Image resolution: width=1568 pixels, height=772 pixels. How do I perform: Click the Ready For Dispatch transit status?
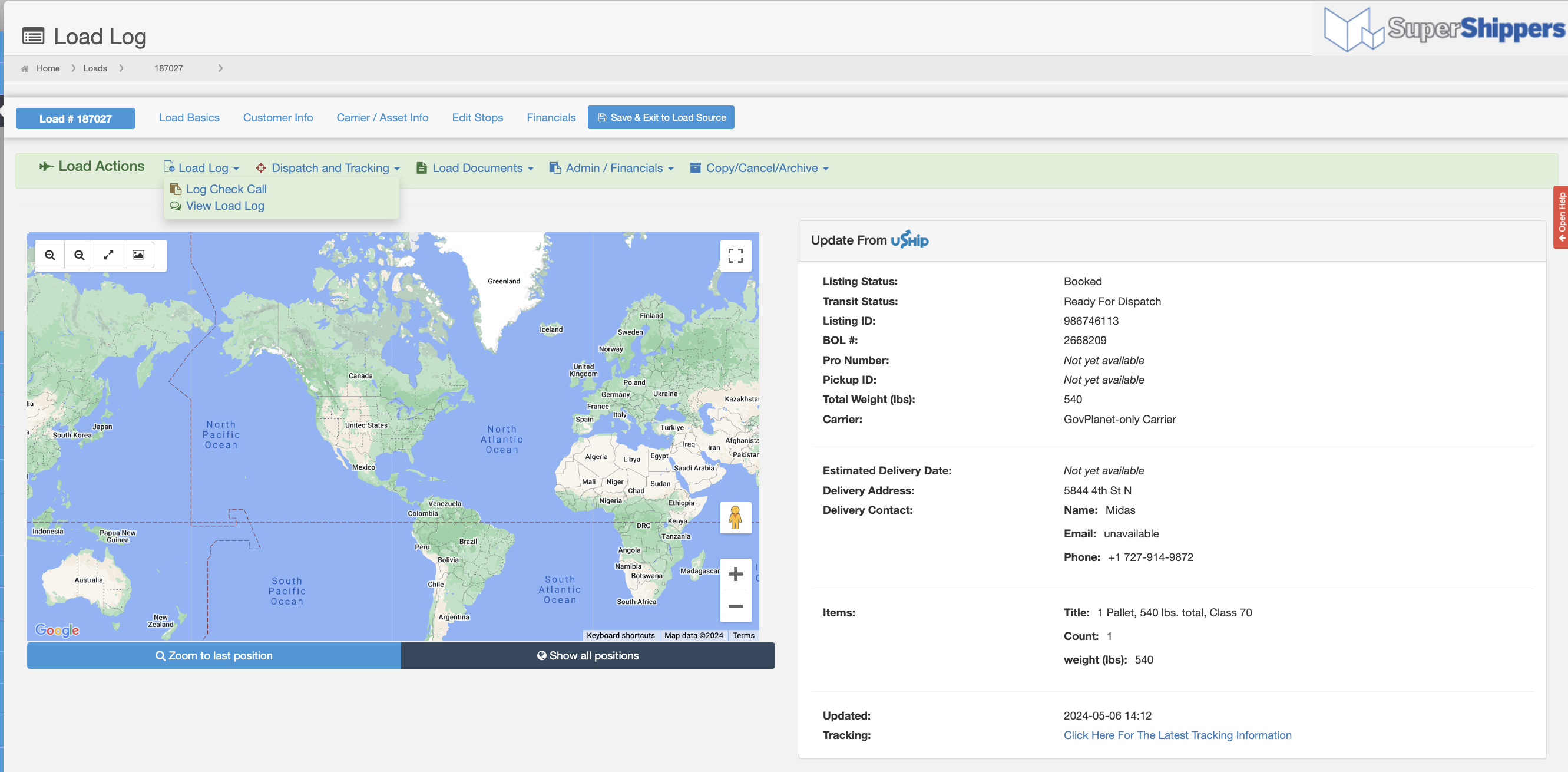coord(1112,301)
